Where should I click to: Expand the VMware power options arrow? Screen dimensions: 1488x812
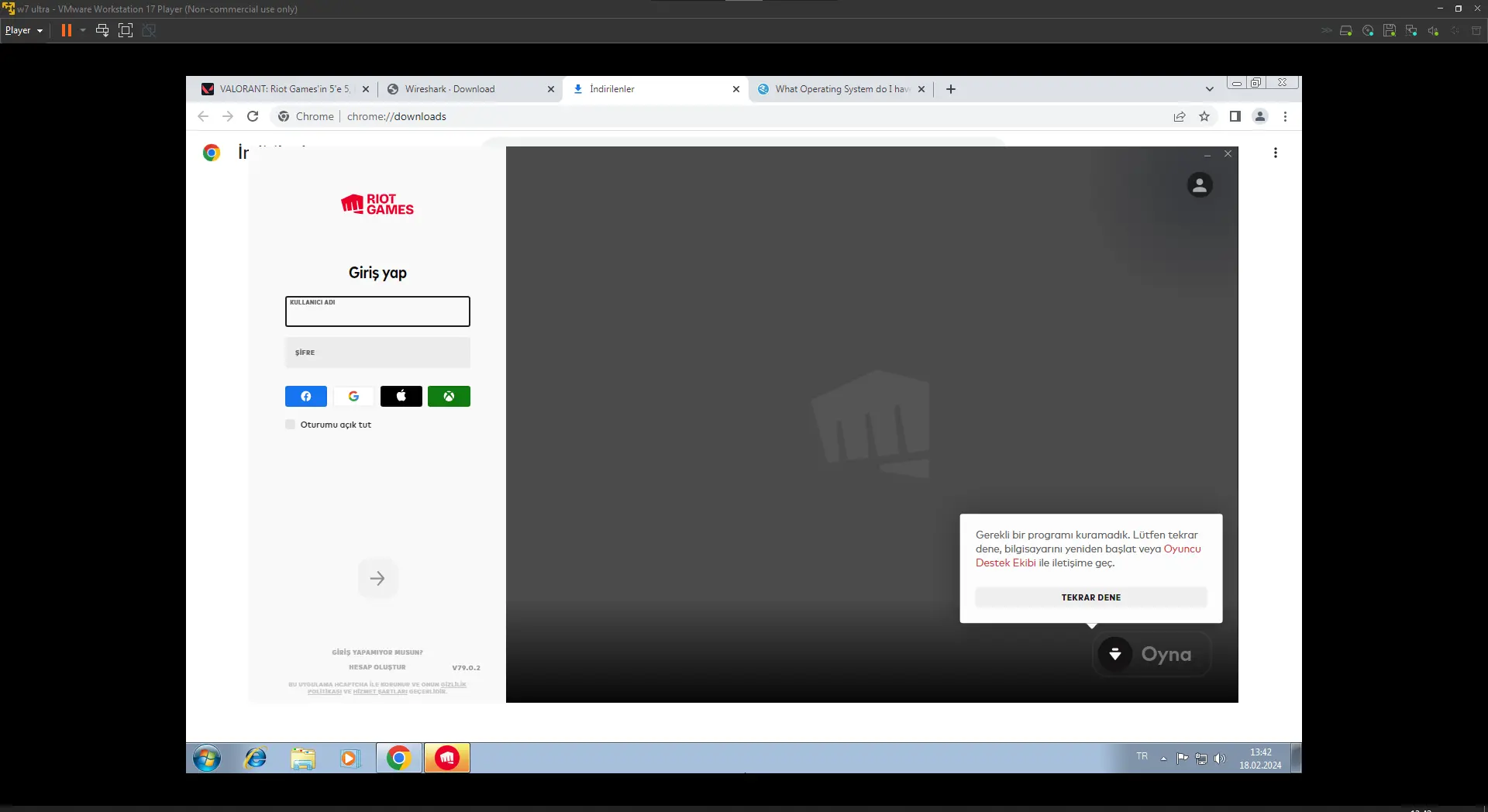83,30
